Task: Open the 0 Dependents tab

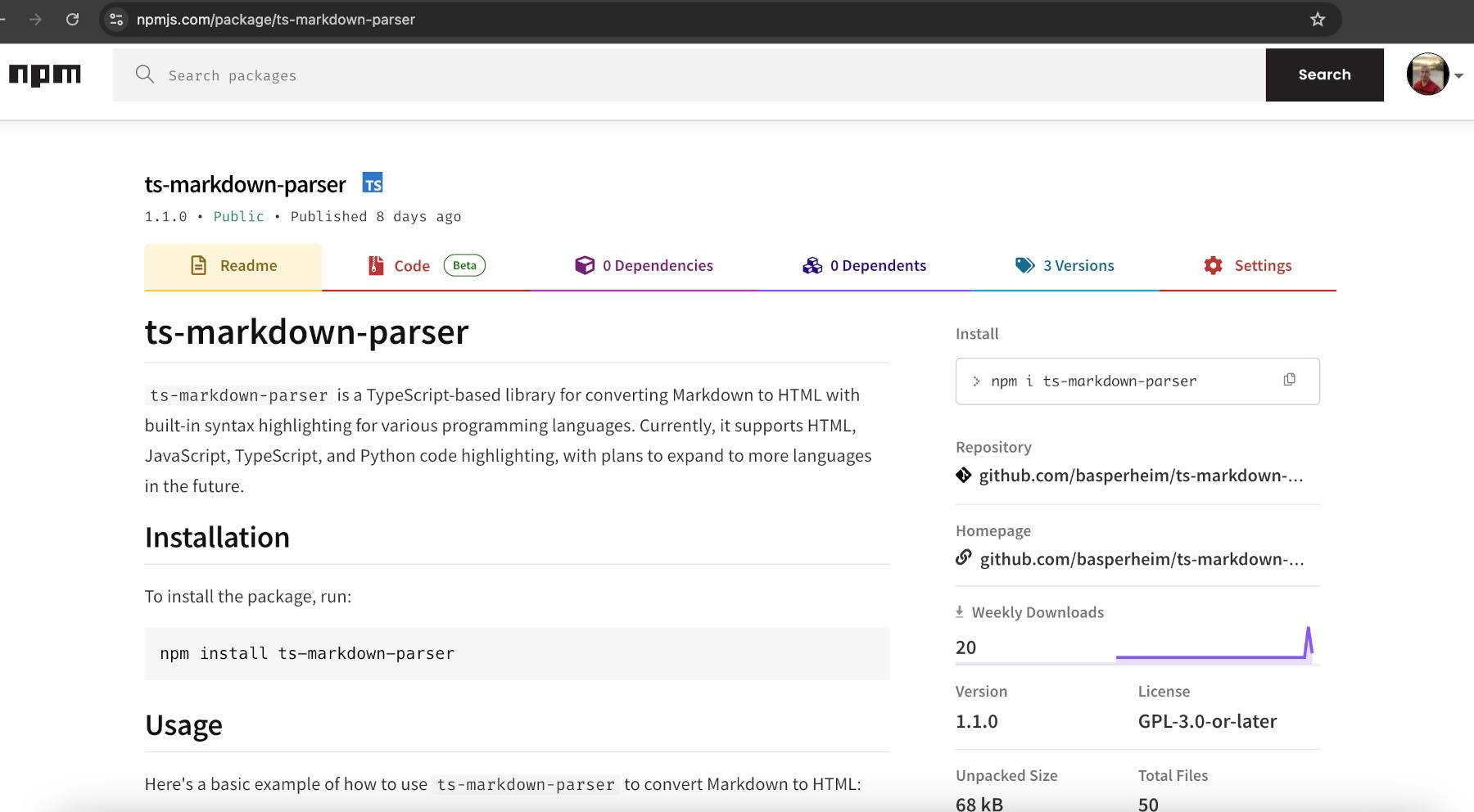Action: pyautogui.click(x=865, y=266)
